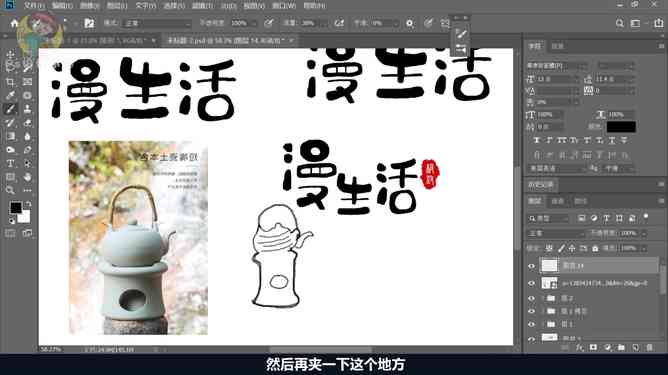Open the brush blend mode dropdown 正常
This screenshot has height=375, width=668.
click(157, 23)
